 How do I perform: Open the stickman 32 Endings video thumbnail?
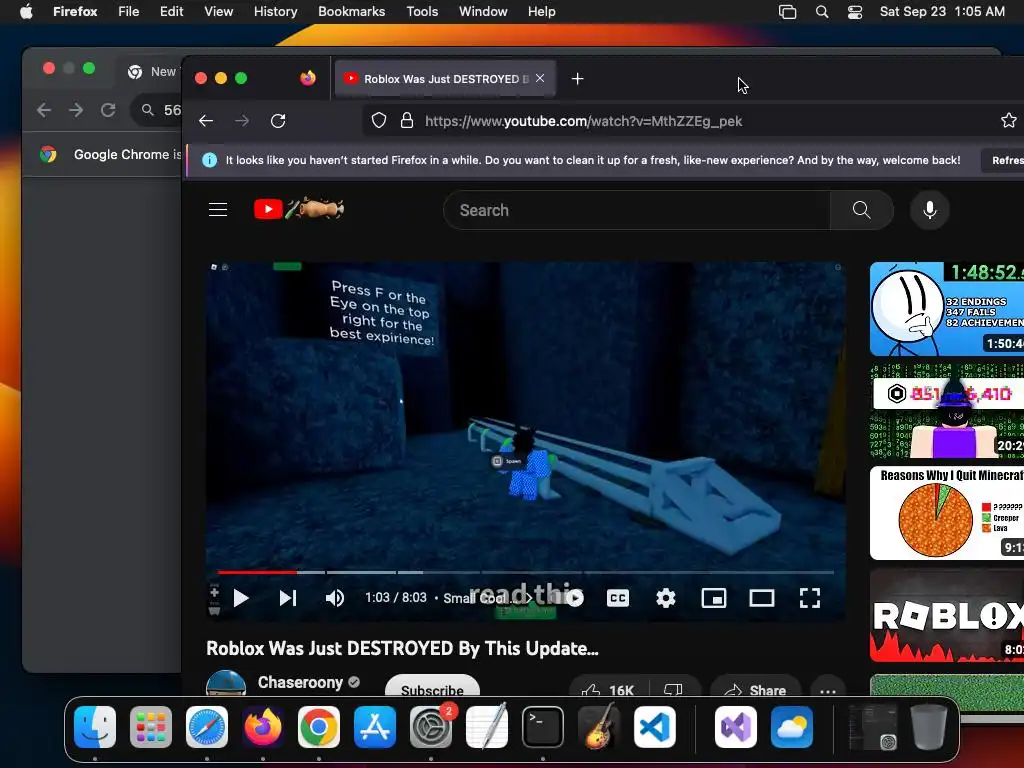click(x=947, y=309)
